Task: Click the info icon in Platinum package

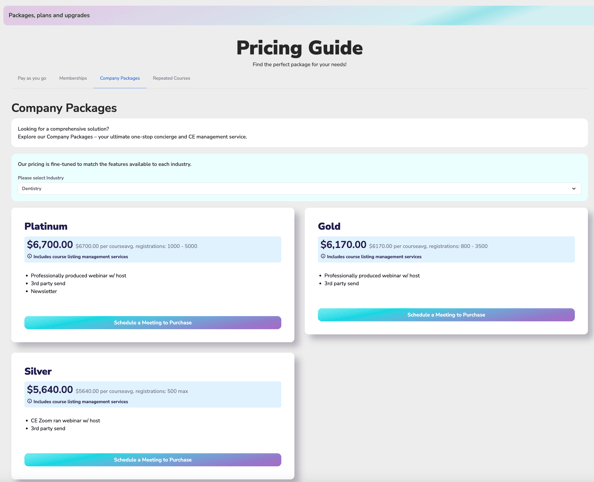Action: point(29,257)
